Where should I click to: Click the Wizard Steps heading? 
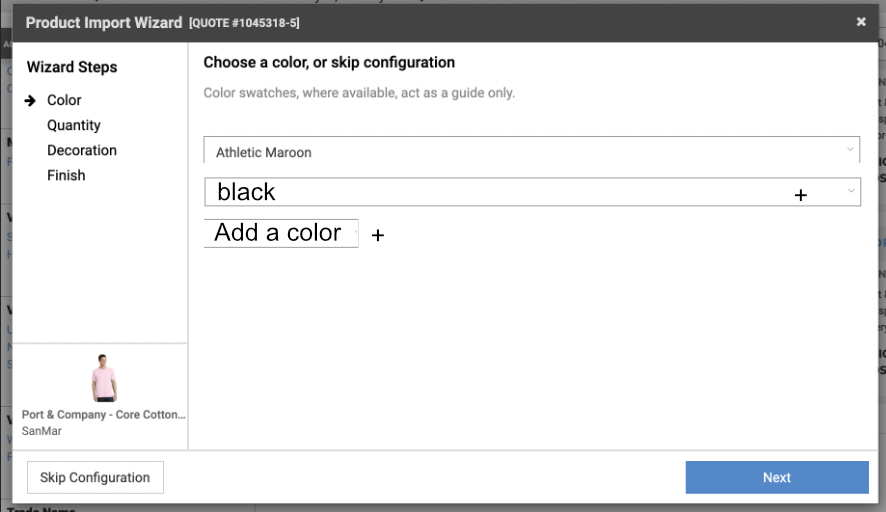pos(72,67)
